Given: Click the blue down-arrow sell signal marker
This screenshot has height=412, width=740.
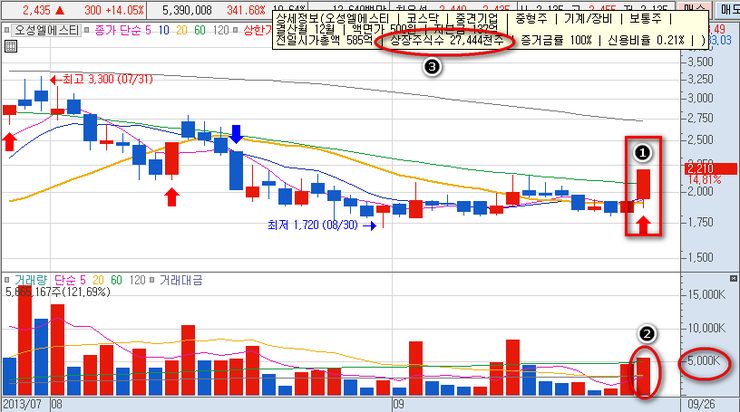Looking at the screenshot, I should tap(236, 134).
